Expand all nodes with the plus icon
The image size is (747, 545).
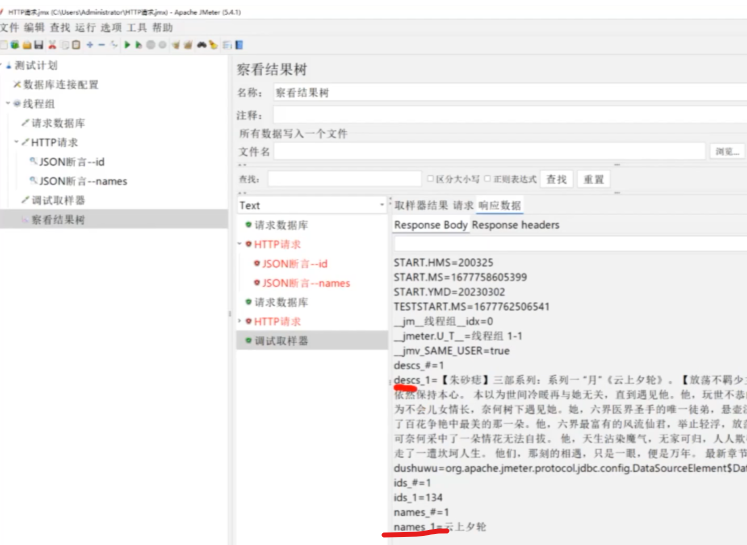pyautogui.click(x=90, y=45)
